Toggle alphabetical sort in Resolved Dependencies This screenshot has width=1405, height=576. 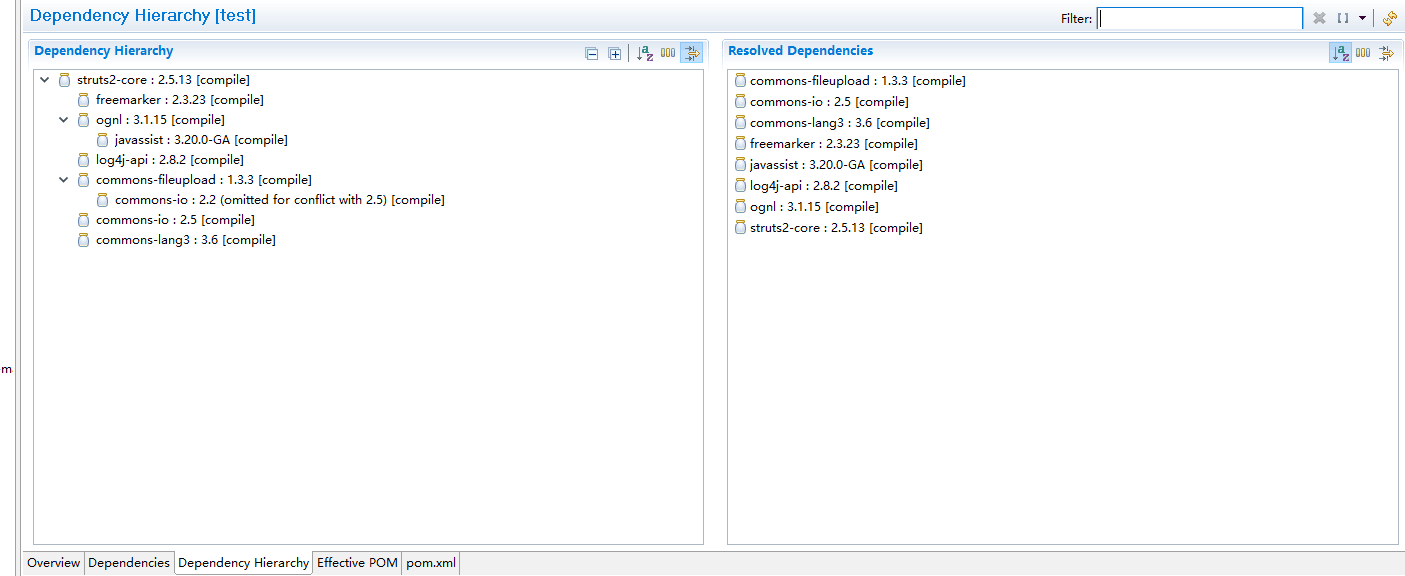pyautogui.click(x=1340, y=53)
